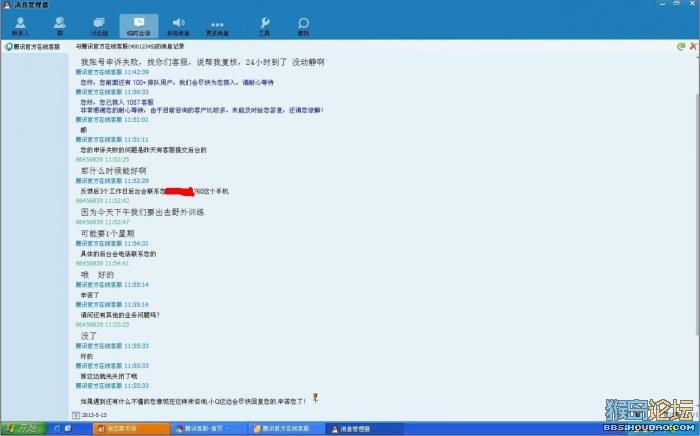
Task: Click the sender line timestamped 11:42:39
Action: pos(112,72)
